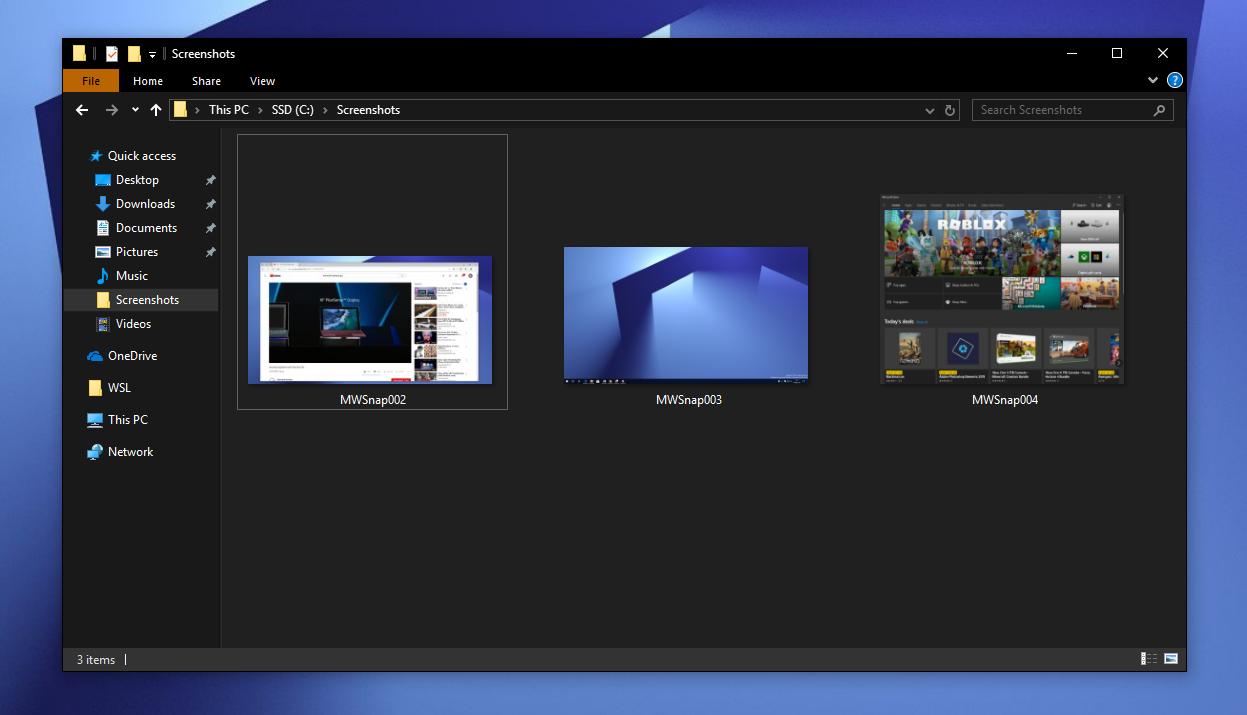Select This PC in the address bar

[229, 110]
